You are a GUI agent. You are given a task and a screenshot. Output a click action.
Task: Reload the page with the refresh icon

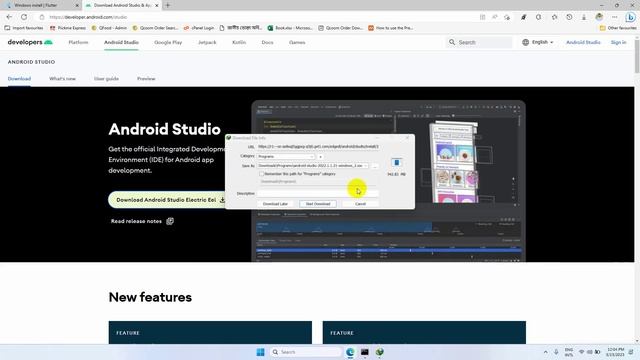pyautogui.click(x=24, y=17)
